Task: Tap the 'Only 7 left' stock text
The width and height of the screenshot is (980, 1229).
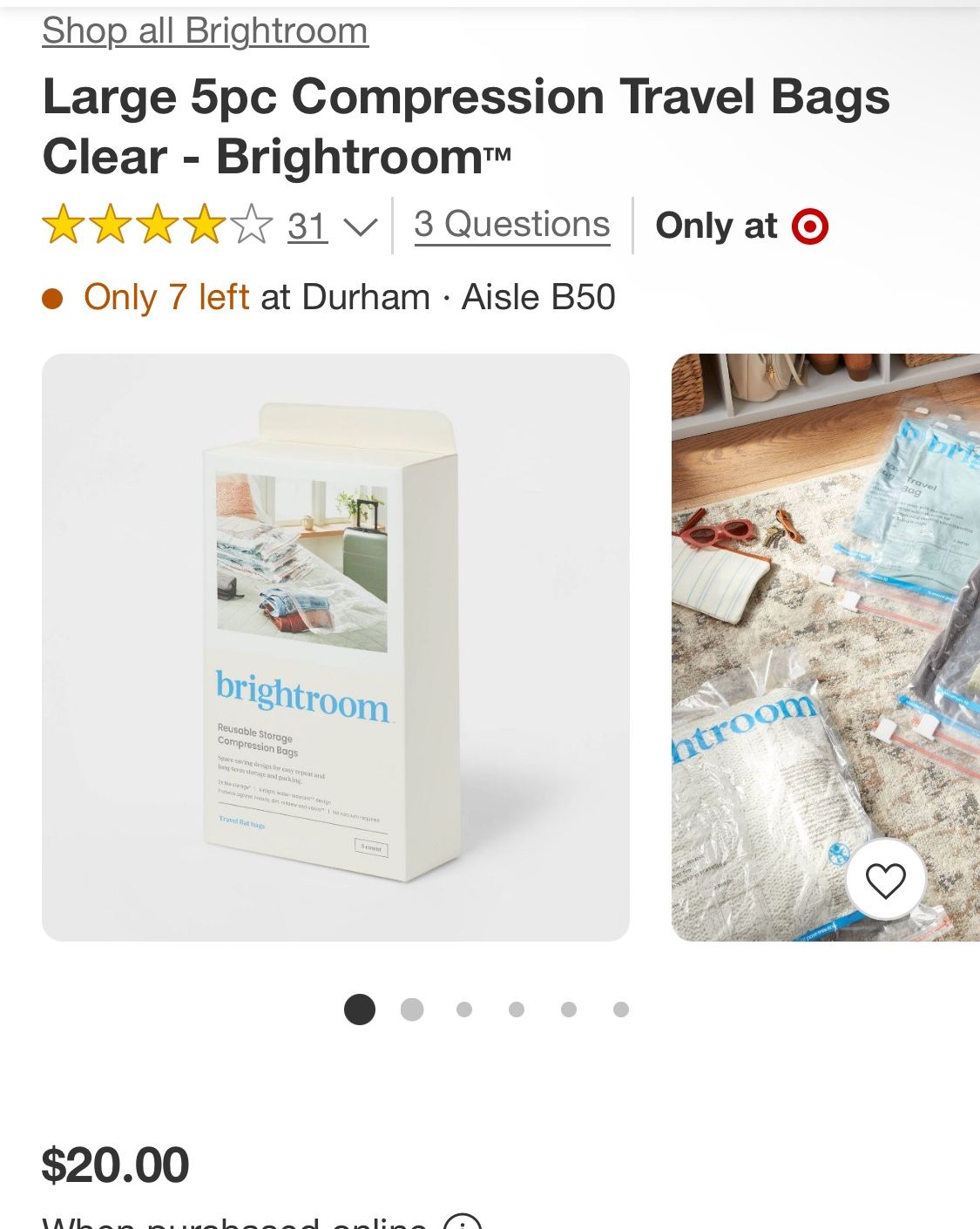Action: 166,298
